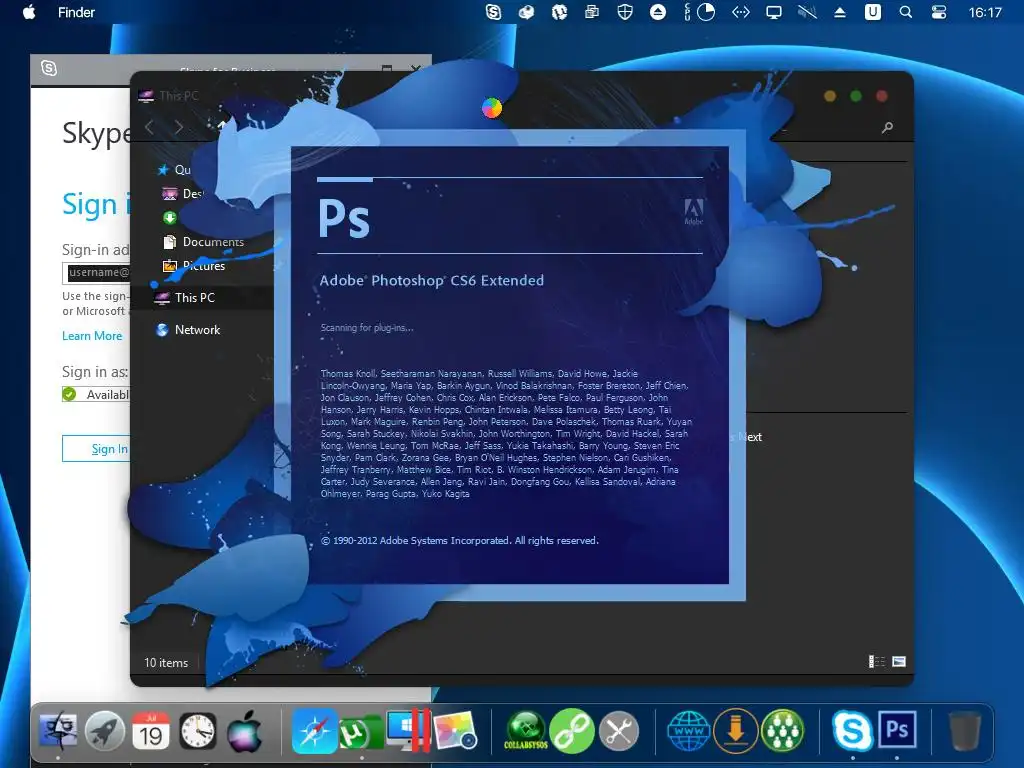Click the Skype icon in the menu bar
This screenshot has width=1024, height=768.
point(493,12)
